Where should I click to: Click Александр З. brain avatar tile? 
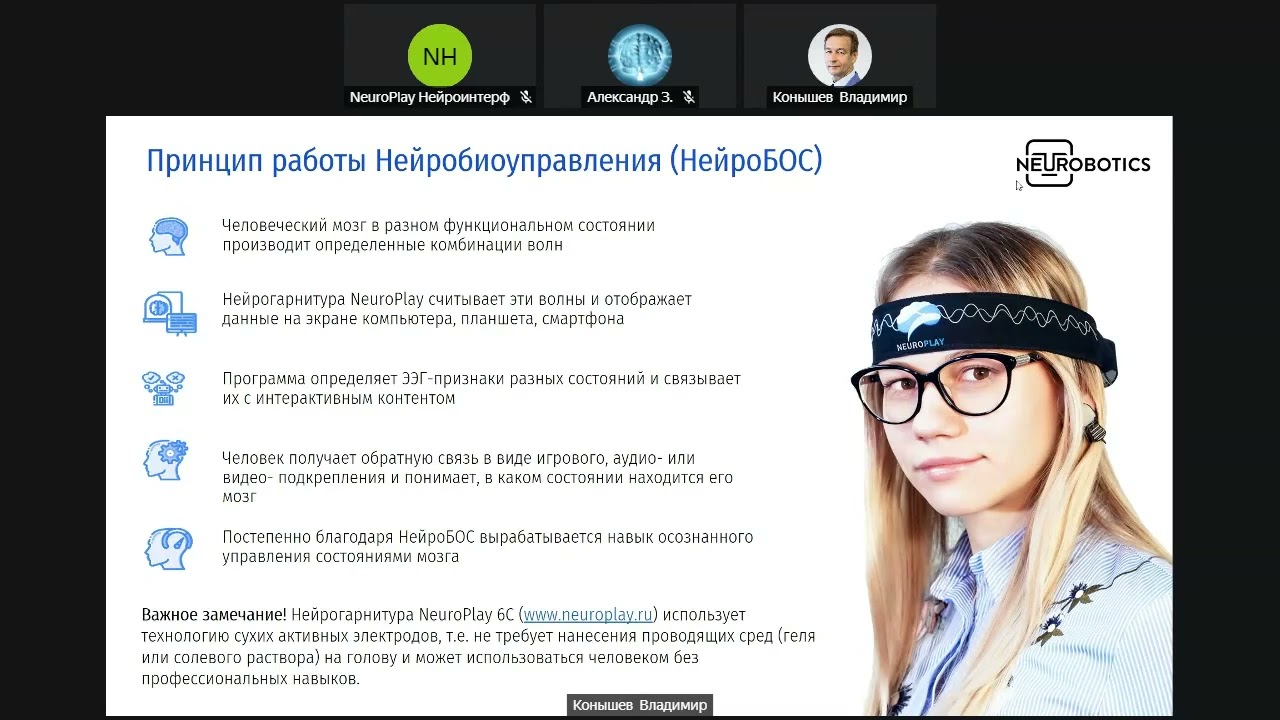tap(640, 56)
